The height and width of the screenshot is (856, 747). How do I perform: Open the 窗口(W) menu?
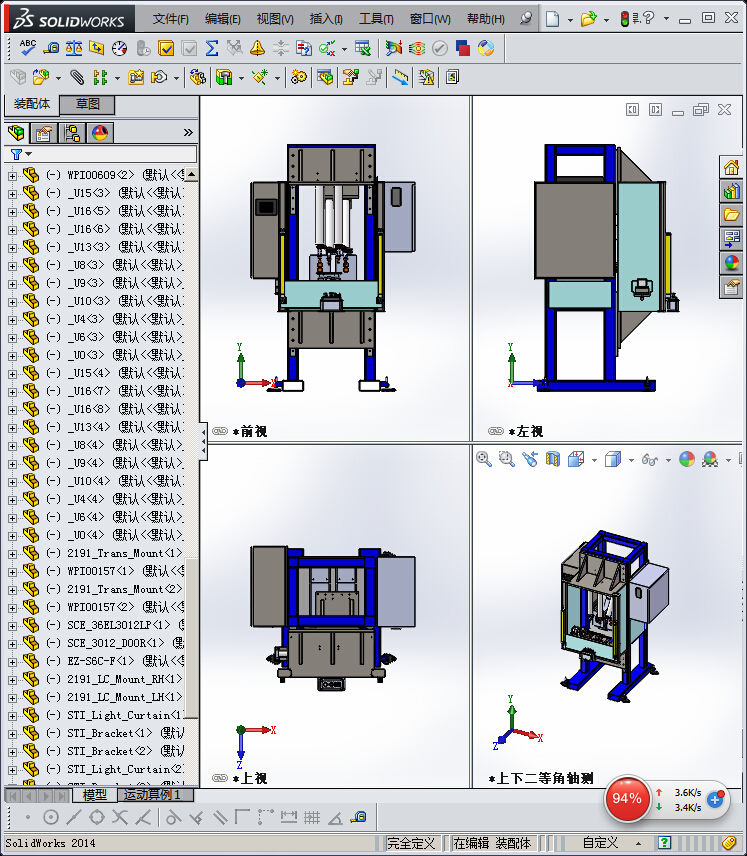430,19
